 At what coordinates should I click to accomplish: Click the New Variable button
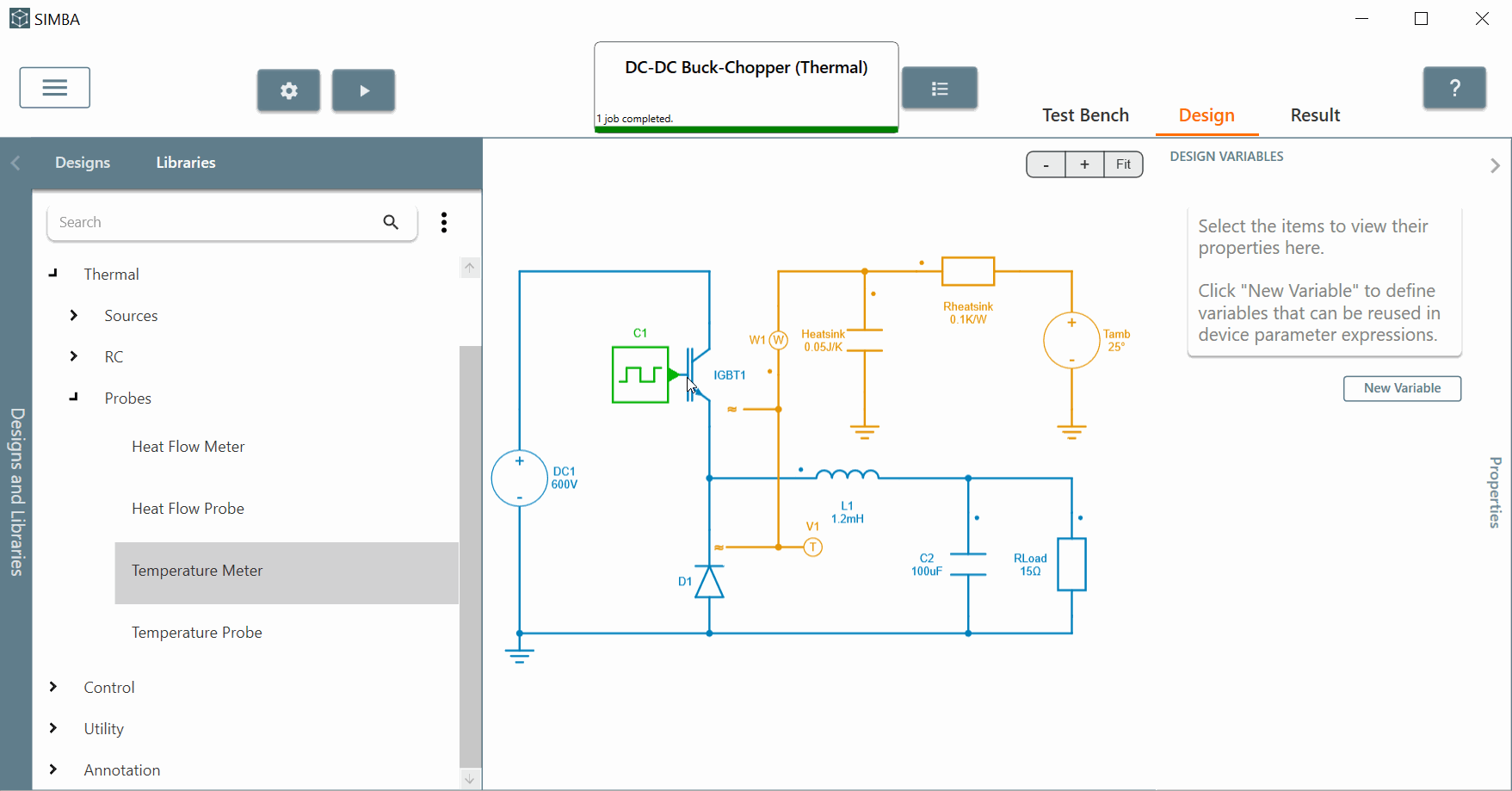pyautogui.click(x=1402, y=388)
